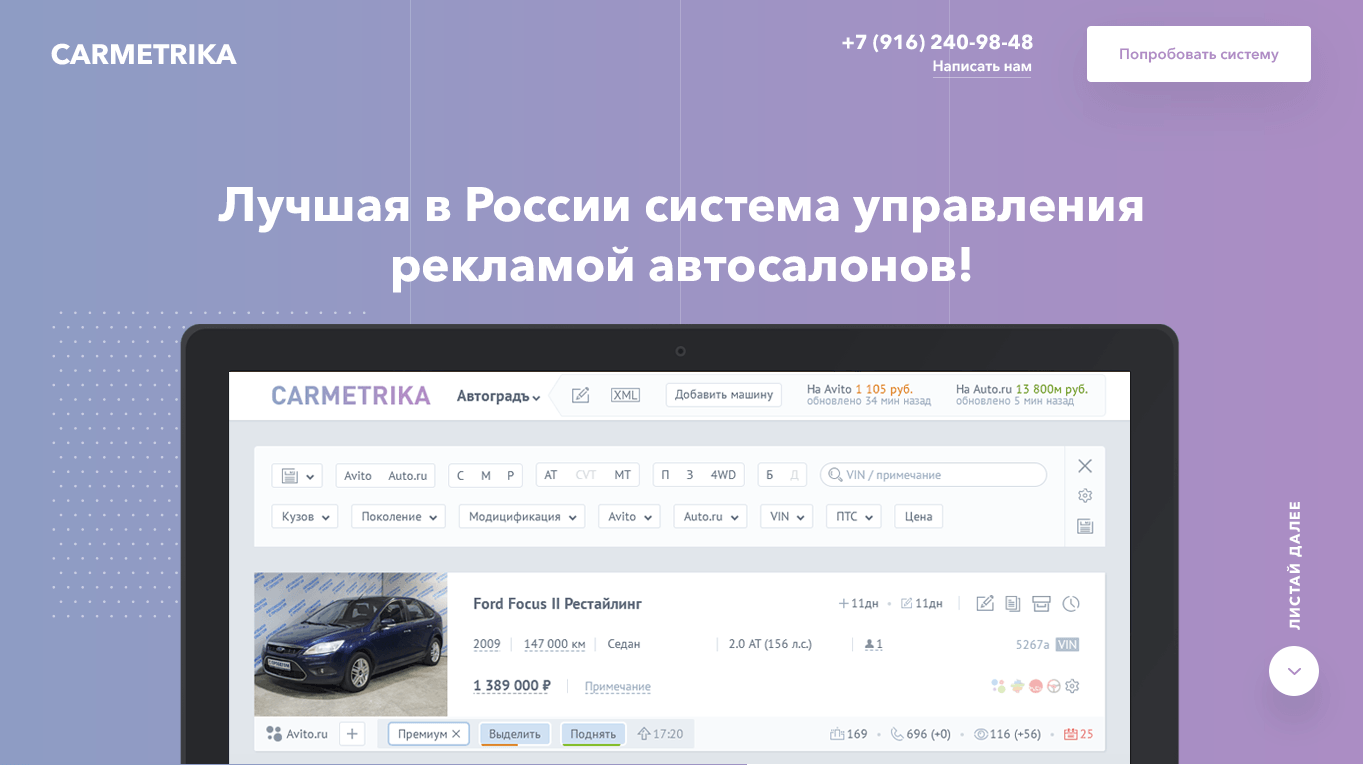Open the gear icon beside the steering wheel icon
This screenshot has width=1363, height=765.
point(1072,686)
